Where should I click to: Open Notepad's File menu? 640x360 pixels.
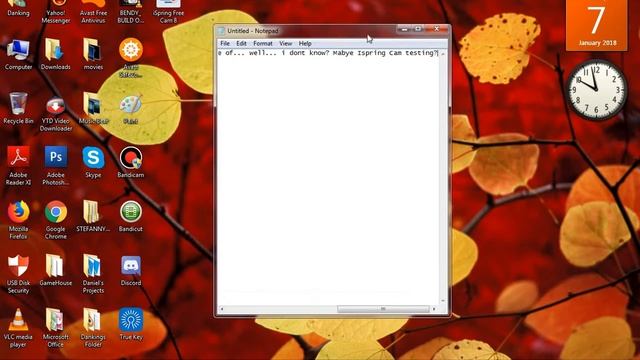click(x=225, y=43)
